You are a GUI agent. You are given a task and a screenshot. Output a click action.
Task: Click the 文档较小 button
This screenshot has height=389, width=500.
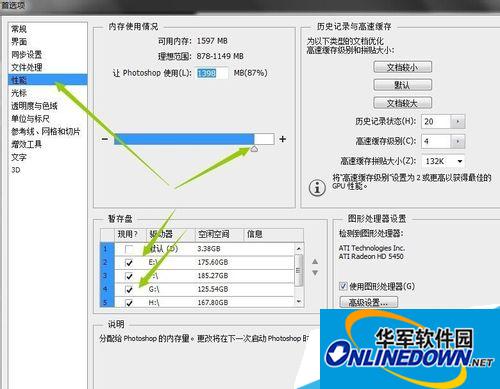[402, 67]
